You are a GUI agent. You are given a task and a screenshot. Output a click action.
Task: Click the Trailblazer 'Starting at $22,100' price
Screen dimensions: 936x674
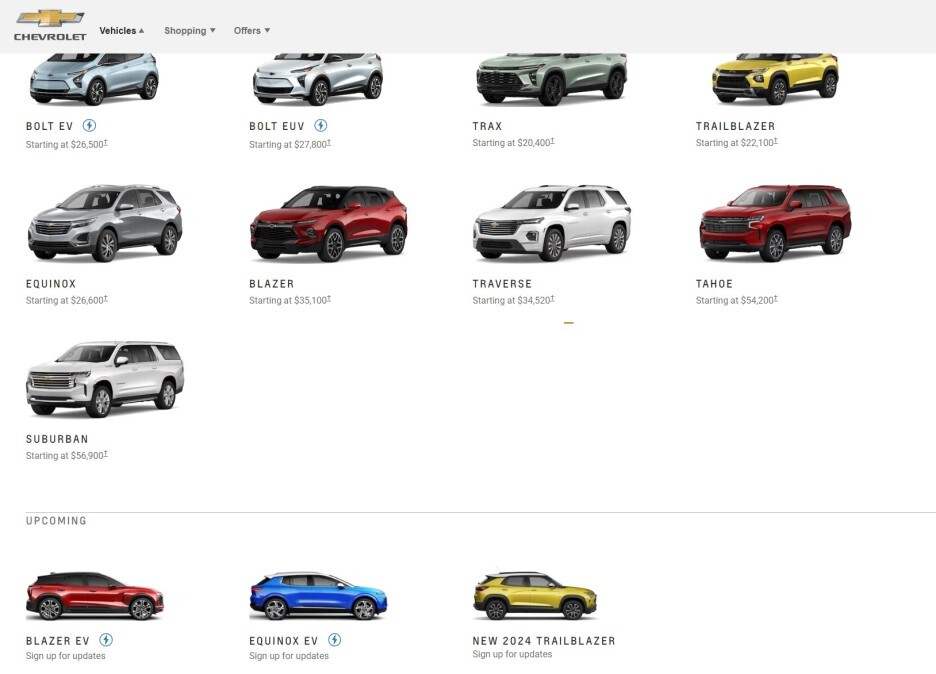(x=737, y=143)
